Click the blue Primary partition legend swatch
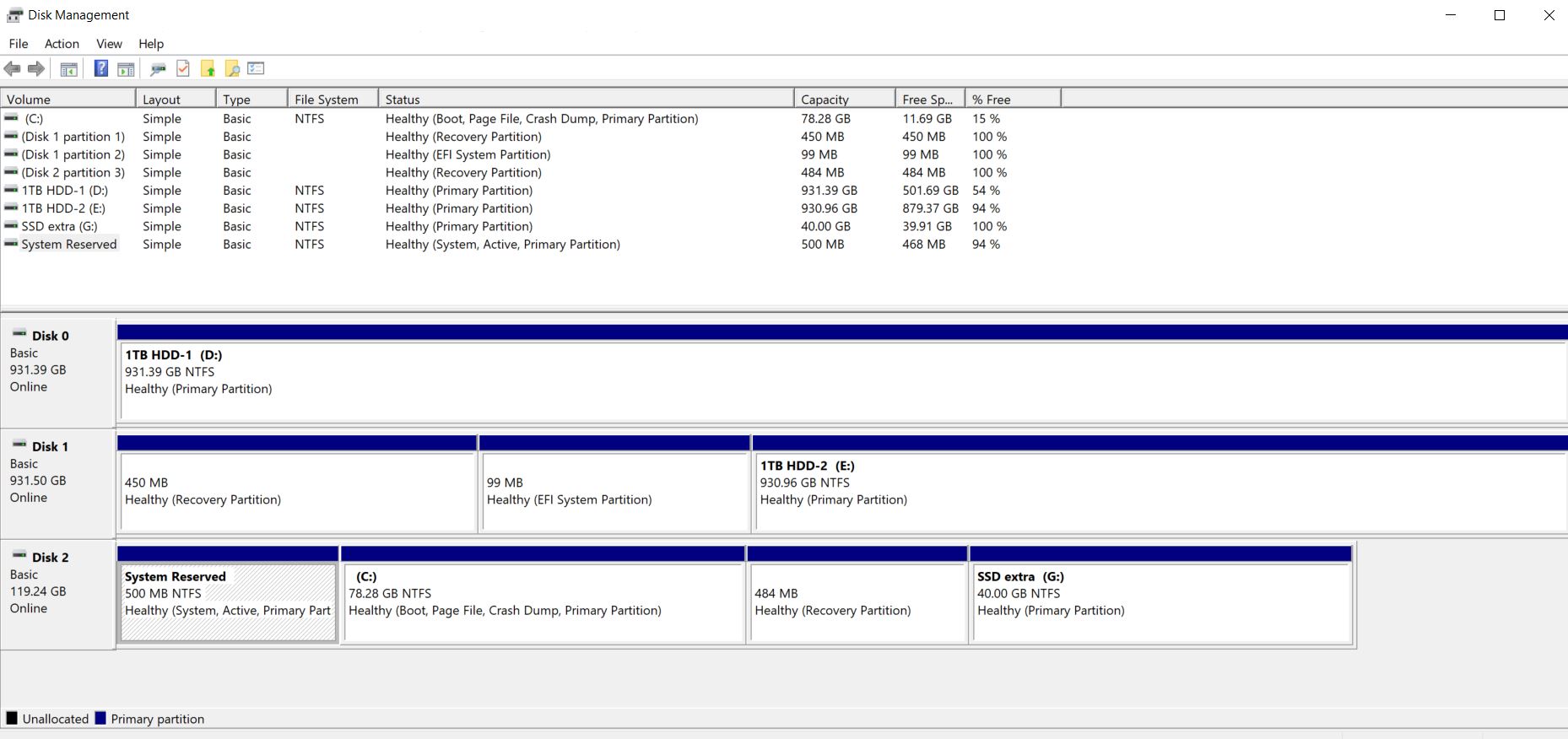 100,718
